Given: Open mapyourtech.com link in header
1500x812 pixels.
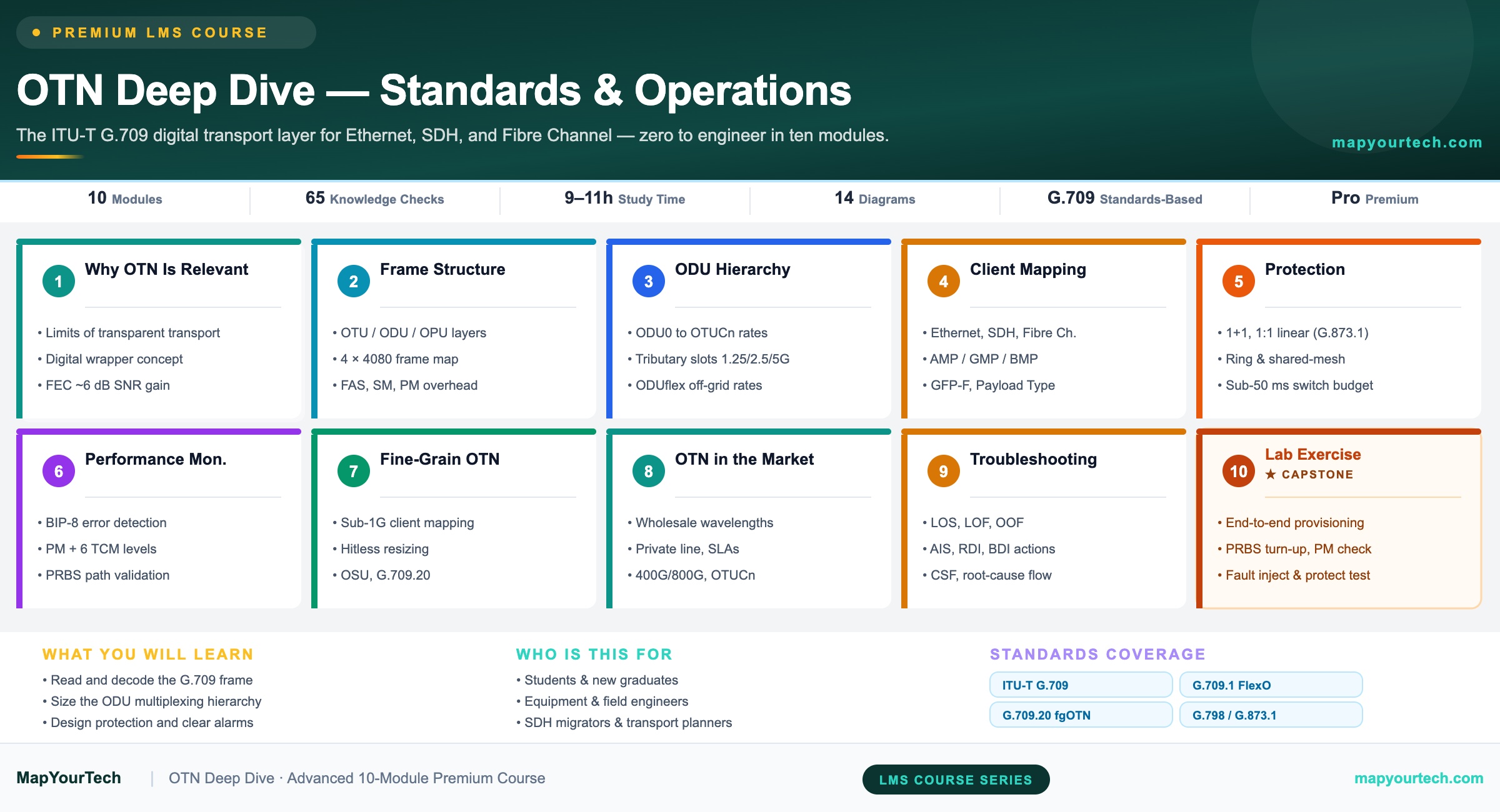Looking at the screenshot, I should pos(1407,142).
